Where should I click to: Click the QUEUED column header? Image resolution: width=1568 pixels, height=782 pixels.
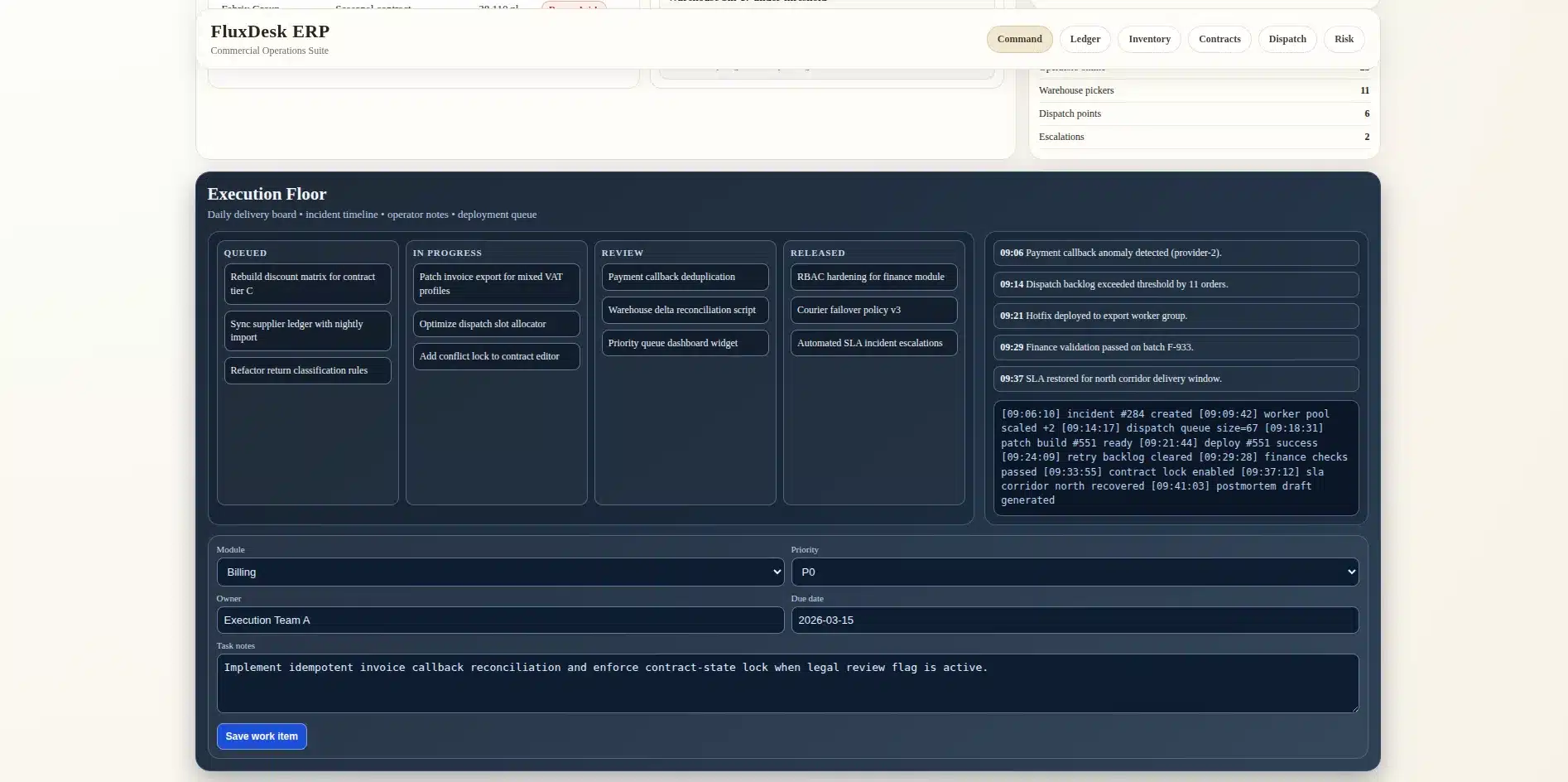[245, 253]
